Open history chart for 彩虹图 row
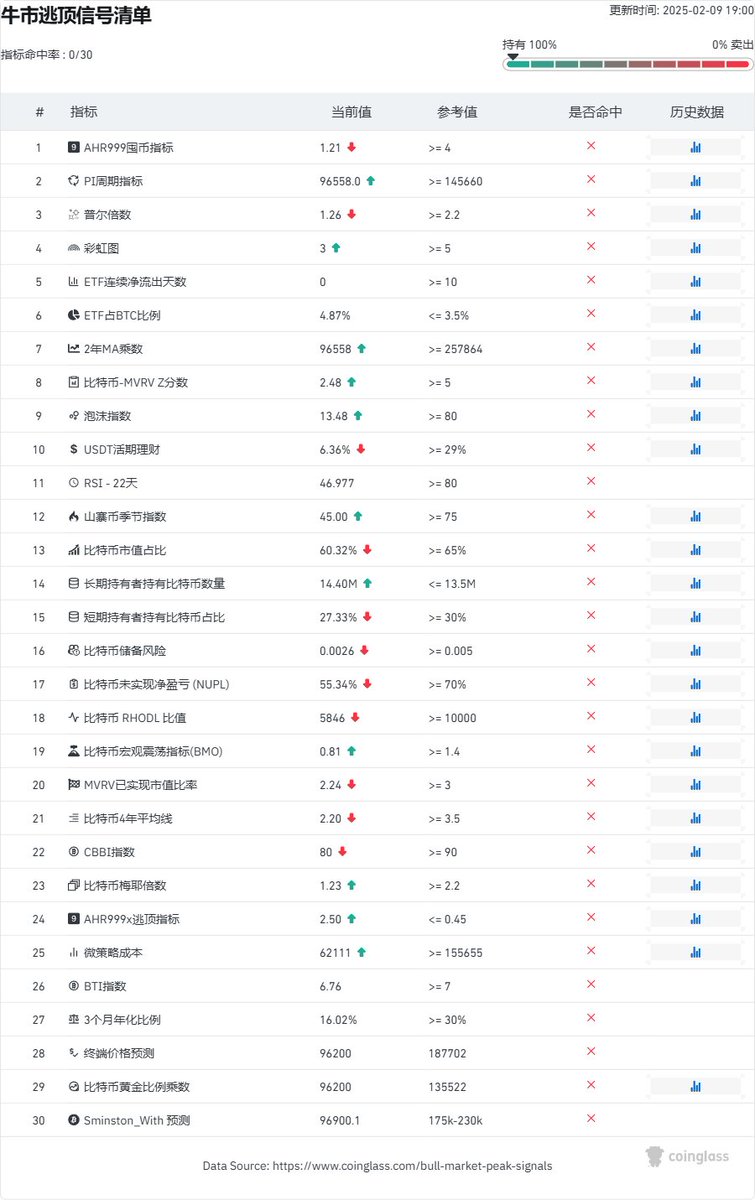The height and width of the screenshot is (1200, 755). click(695, 248)
